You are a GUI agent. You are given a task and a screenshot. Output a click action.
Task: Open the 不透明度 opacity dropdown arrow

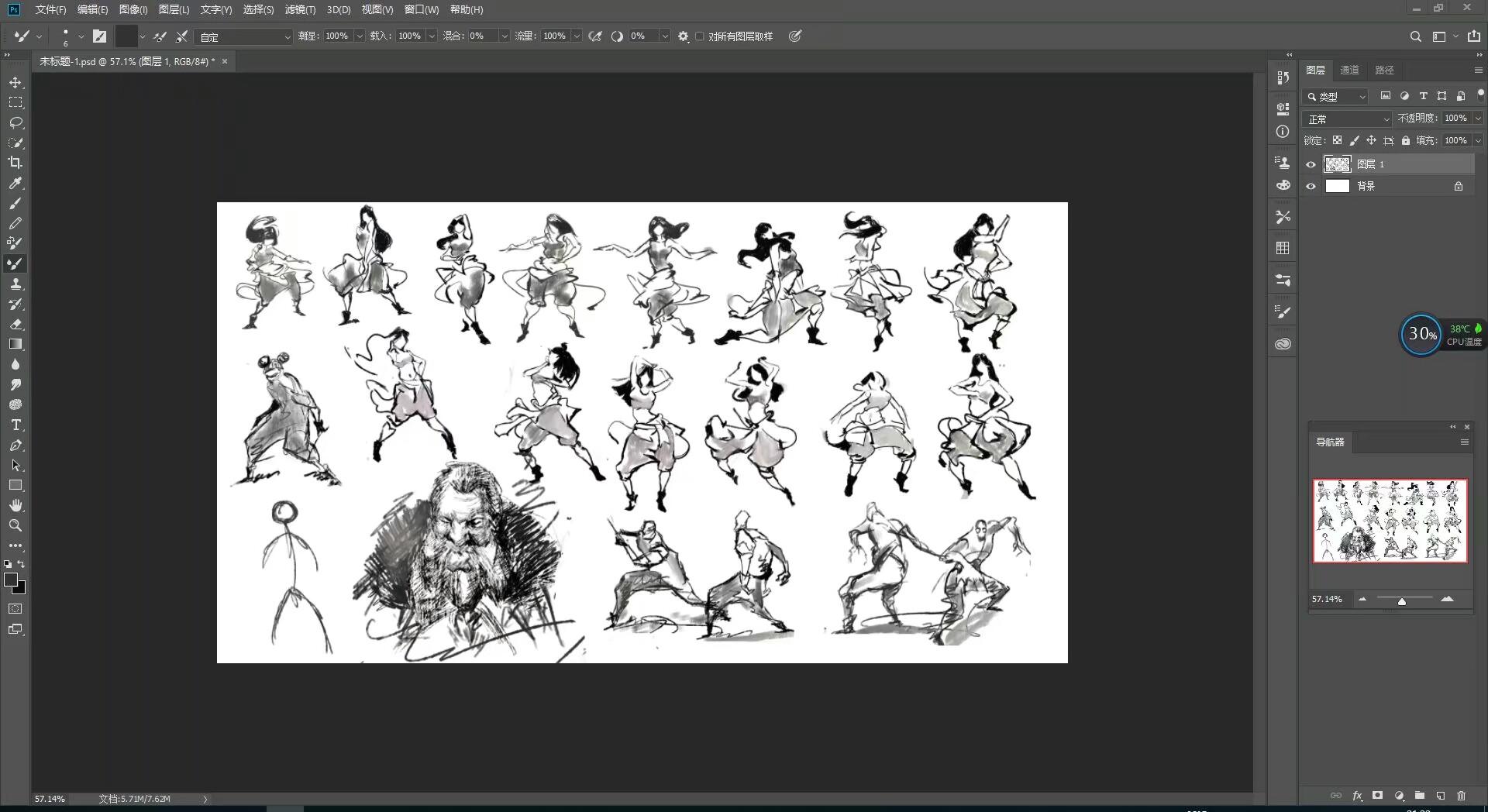1478,119
